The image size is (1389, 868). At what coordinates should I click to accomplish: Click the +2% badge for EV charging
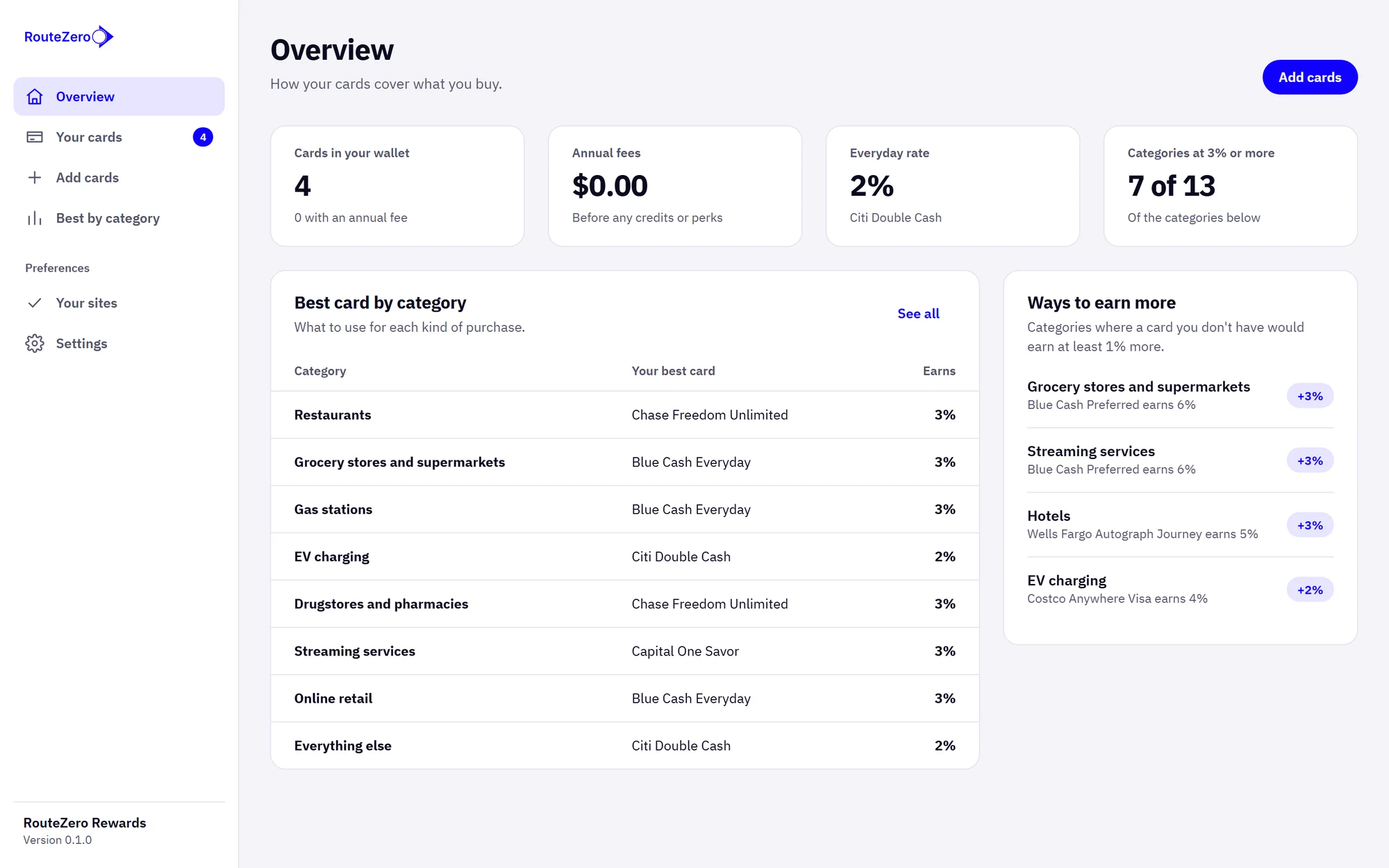click(1310, 590)
